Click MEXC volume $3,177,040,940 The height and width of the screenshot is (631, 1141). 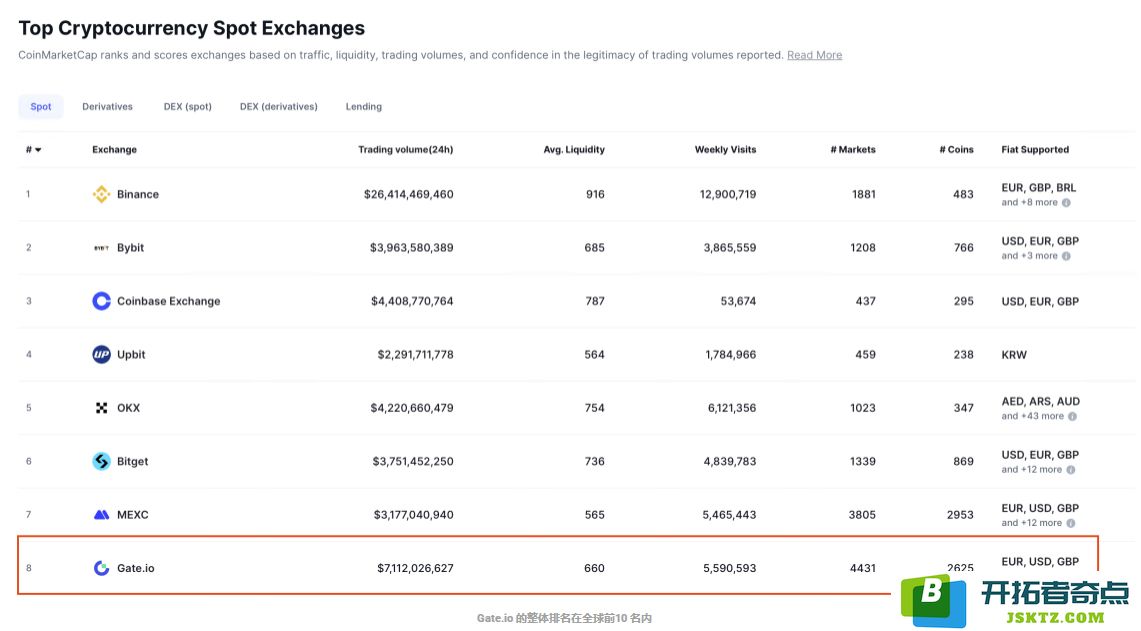(x=413, y=515)
